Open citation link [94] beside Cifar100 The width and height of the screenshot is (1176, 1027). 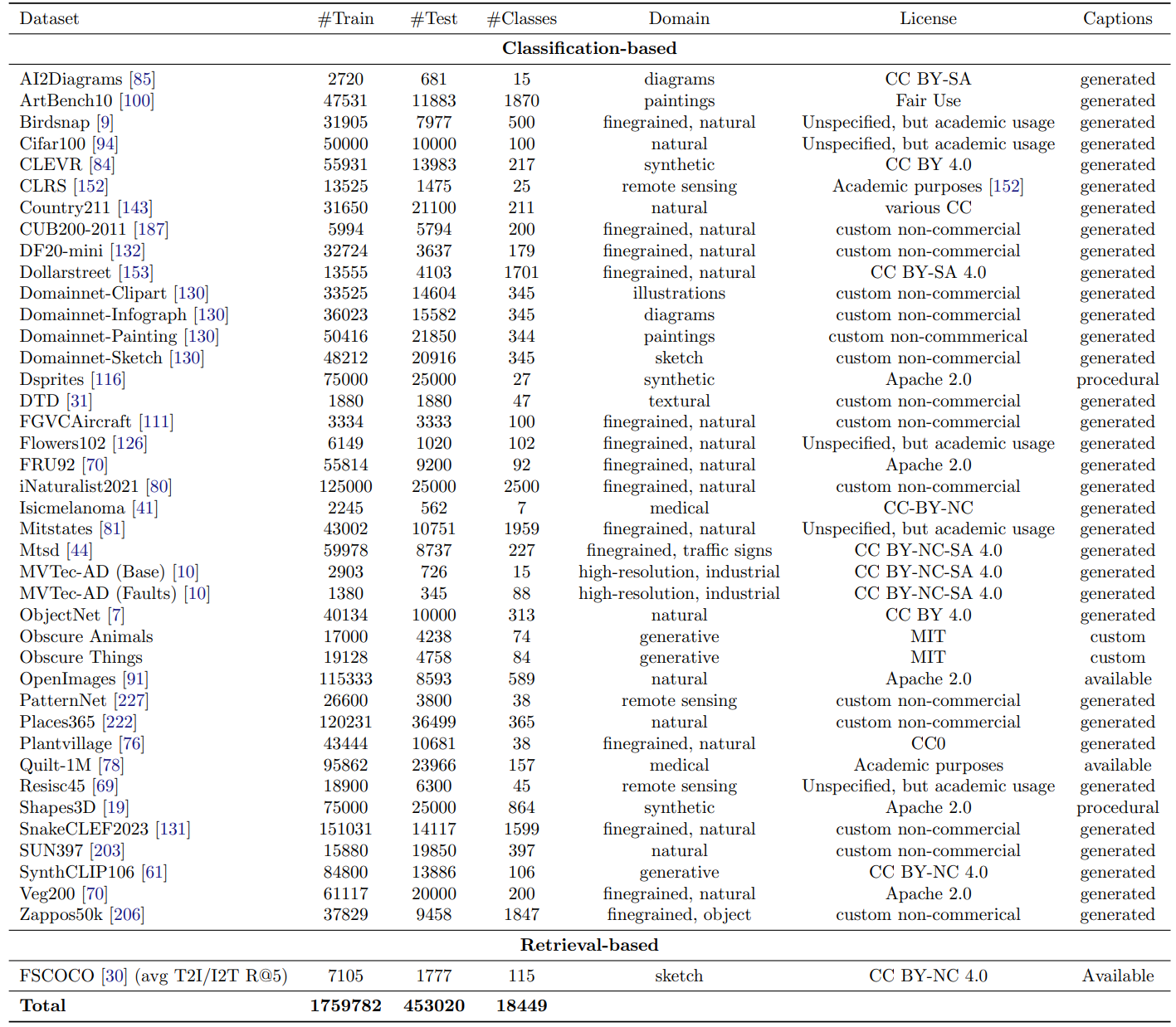click(x=105, y=144)
